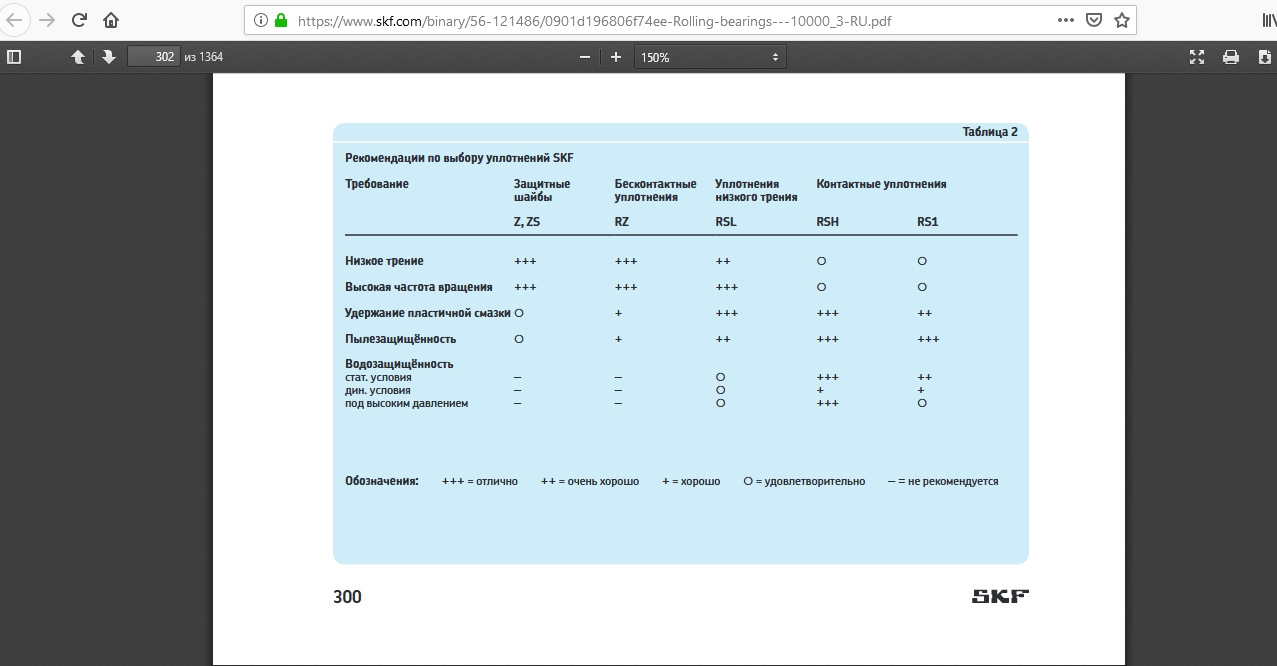Zoom out with the minus button
1277x666 pixels.
(x=585, y=57)
